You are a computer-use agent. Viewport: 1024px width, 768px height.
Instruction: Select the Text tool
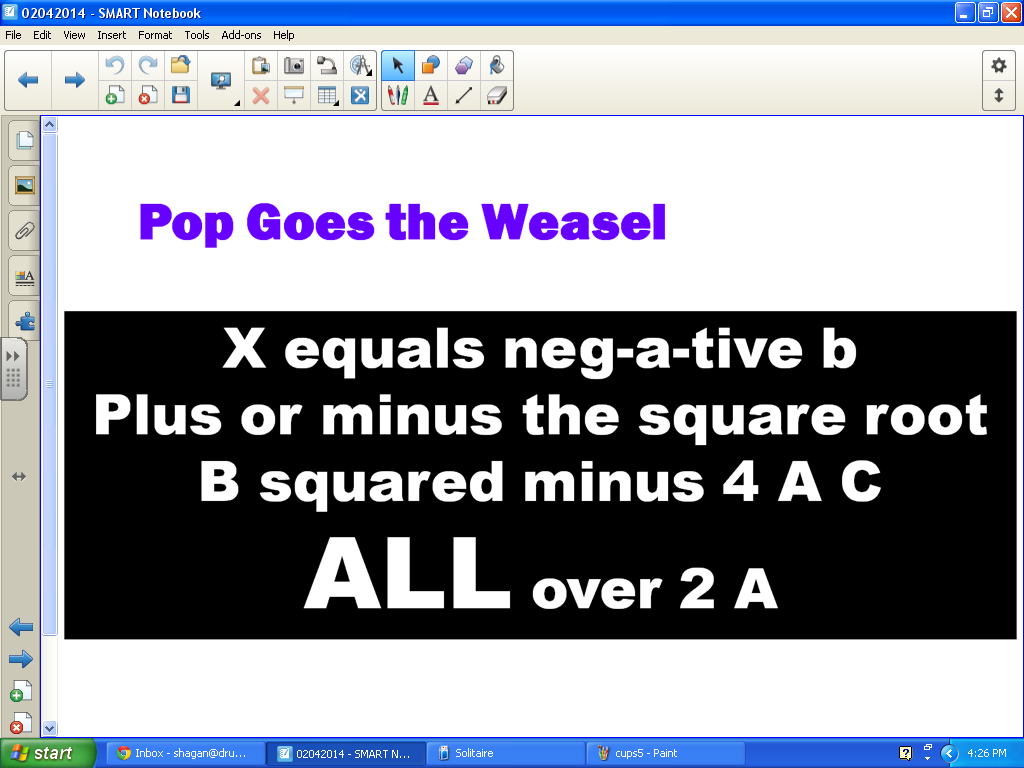click(430, 96)
